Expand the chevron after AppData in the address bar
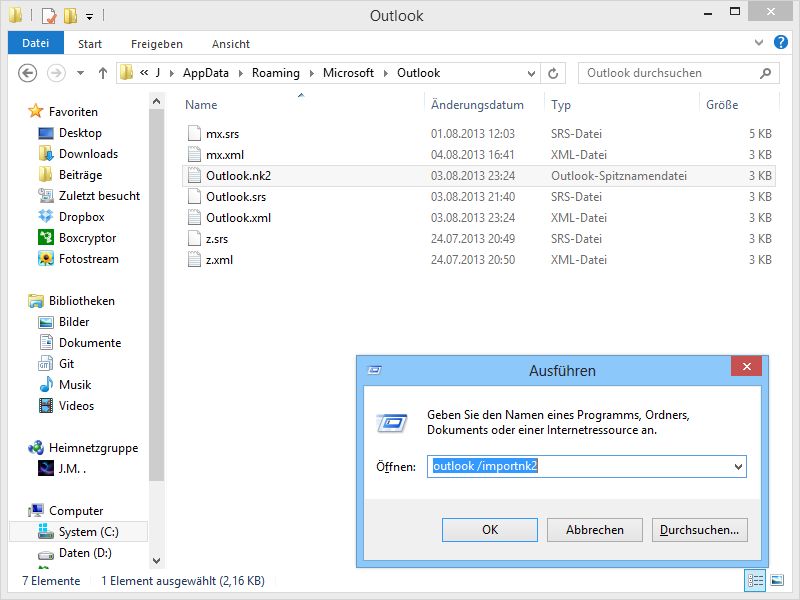800x600 pixels. [x=241, y=73]
